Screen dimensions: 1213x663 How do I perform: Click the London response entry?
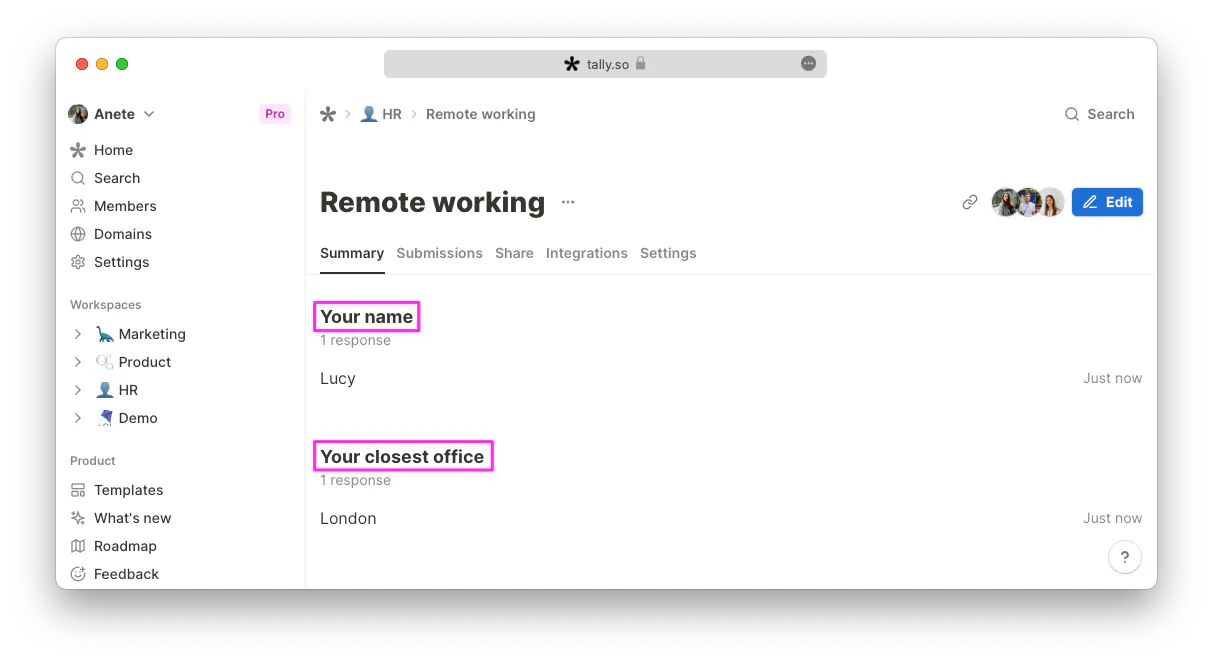pyautogui.click(x=348, y=518)
